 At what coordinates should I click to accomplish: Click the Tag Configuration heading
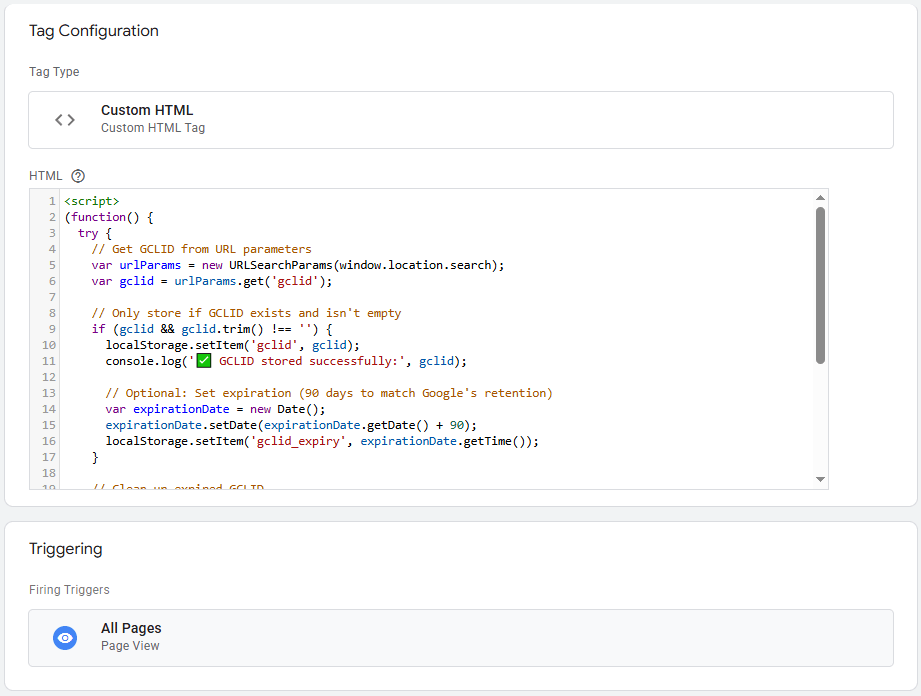(93, 31)
